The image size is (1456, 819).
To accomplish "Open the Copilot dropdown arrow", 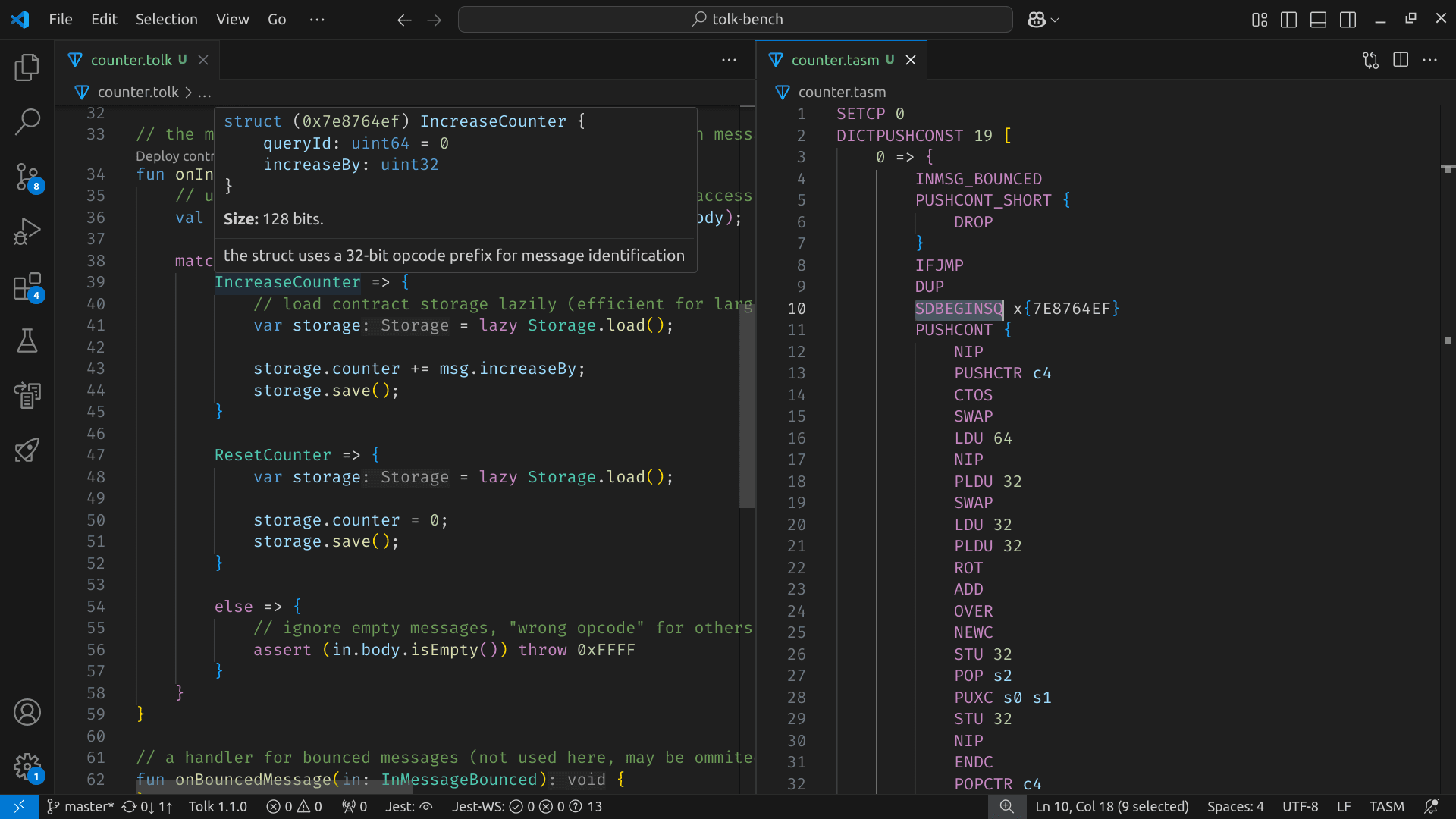I will [x=1055, y=20].
